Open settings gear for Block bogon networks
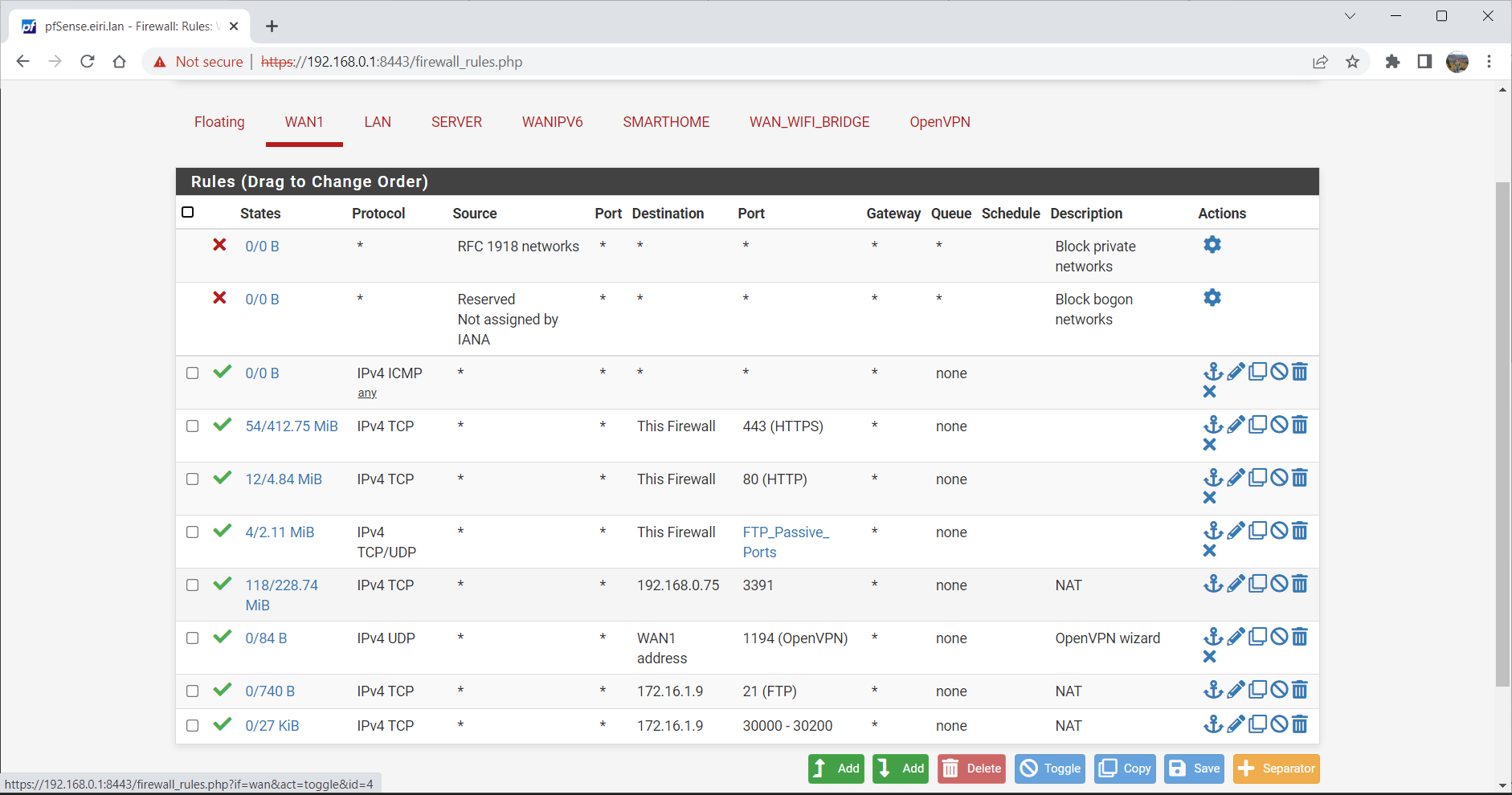The height and width of the screenshot is (795, 1512). click(1212, 298)
